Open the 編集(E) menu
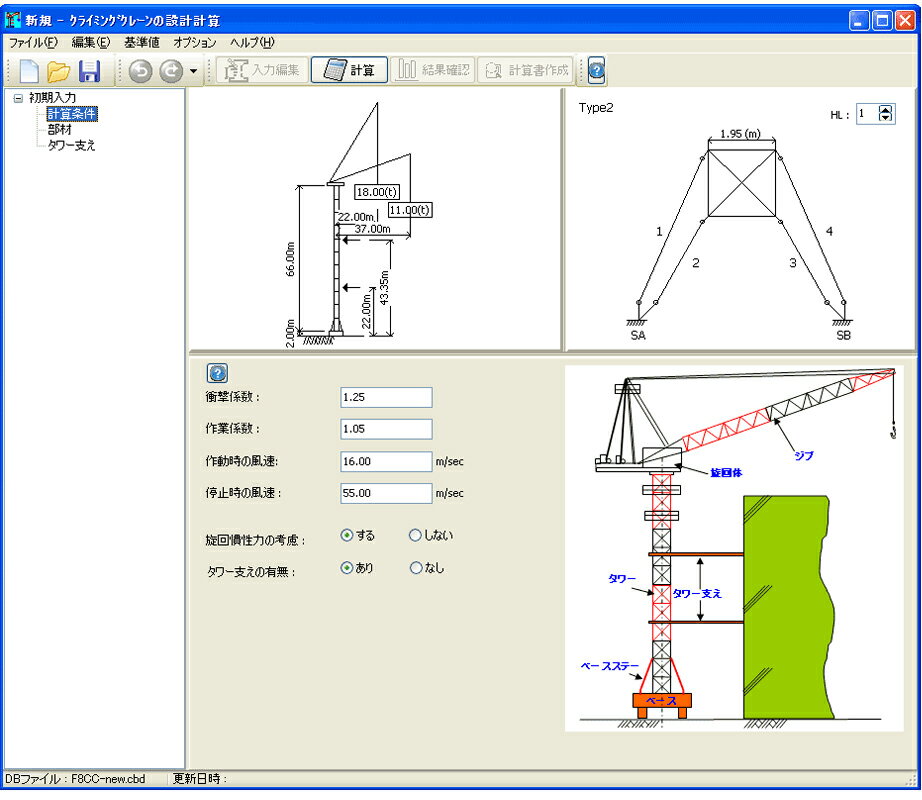This screenshot has width=922, height=800. [x=91, y=42]
